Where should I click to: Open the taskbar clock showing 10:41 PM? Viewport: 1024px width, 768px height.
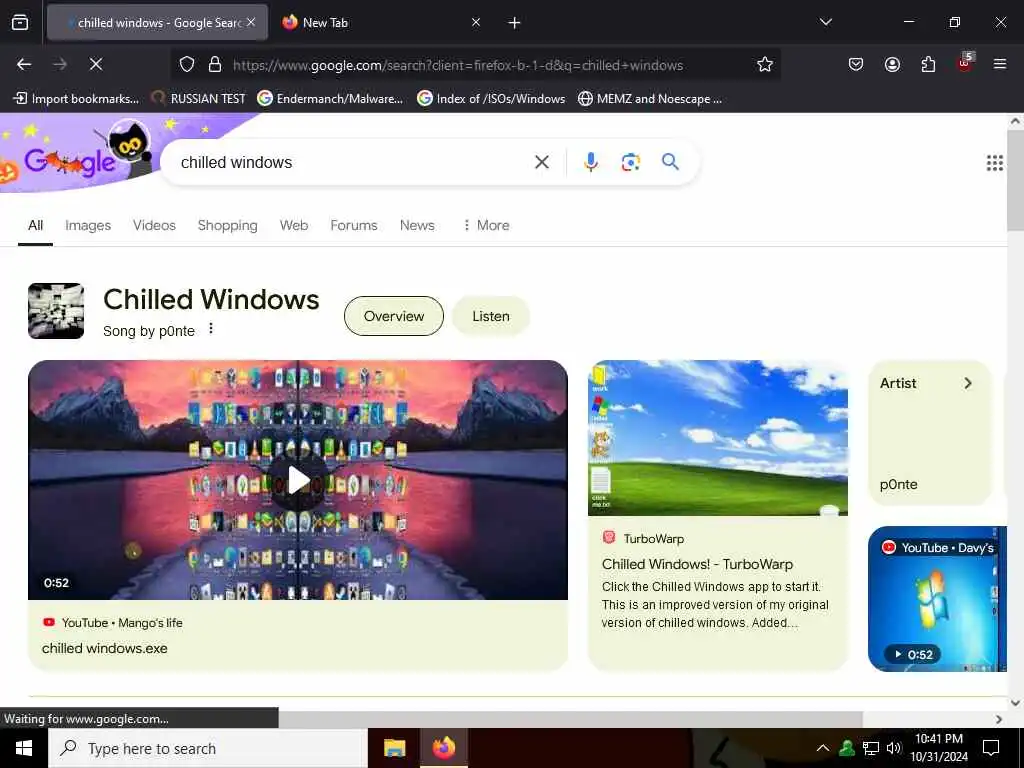point(939,748)
